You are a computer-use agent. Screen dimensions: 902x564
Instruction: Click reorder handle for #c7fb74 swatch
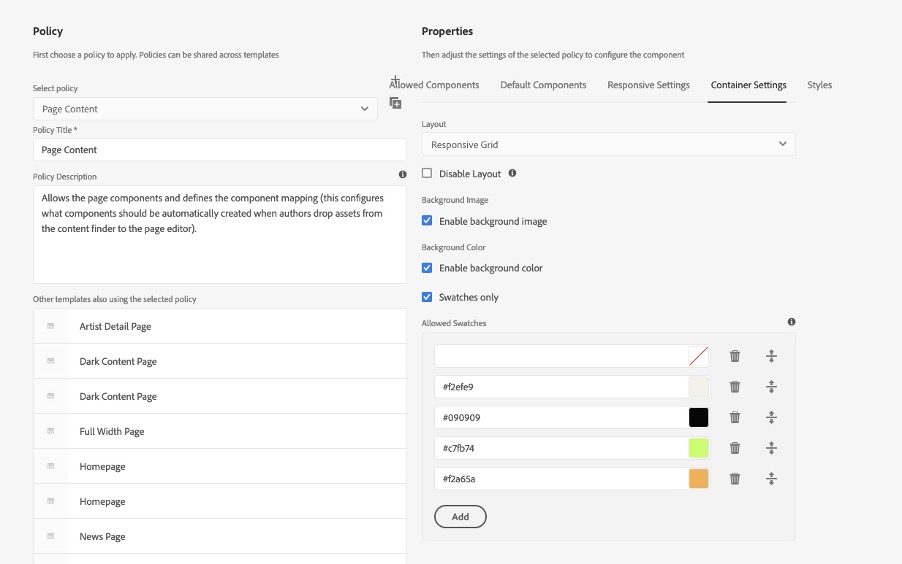coord(771,448)
